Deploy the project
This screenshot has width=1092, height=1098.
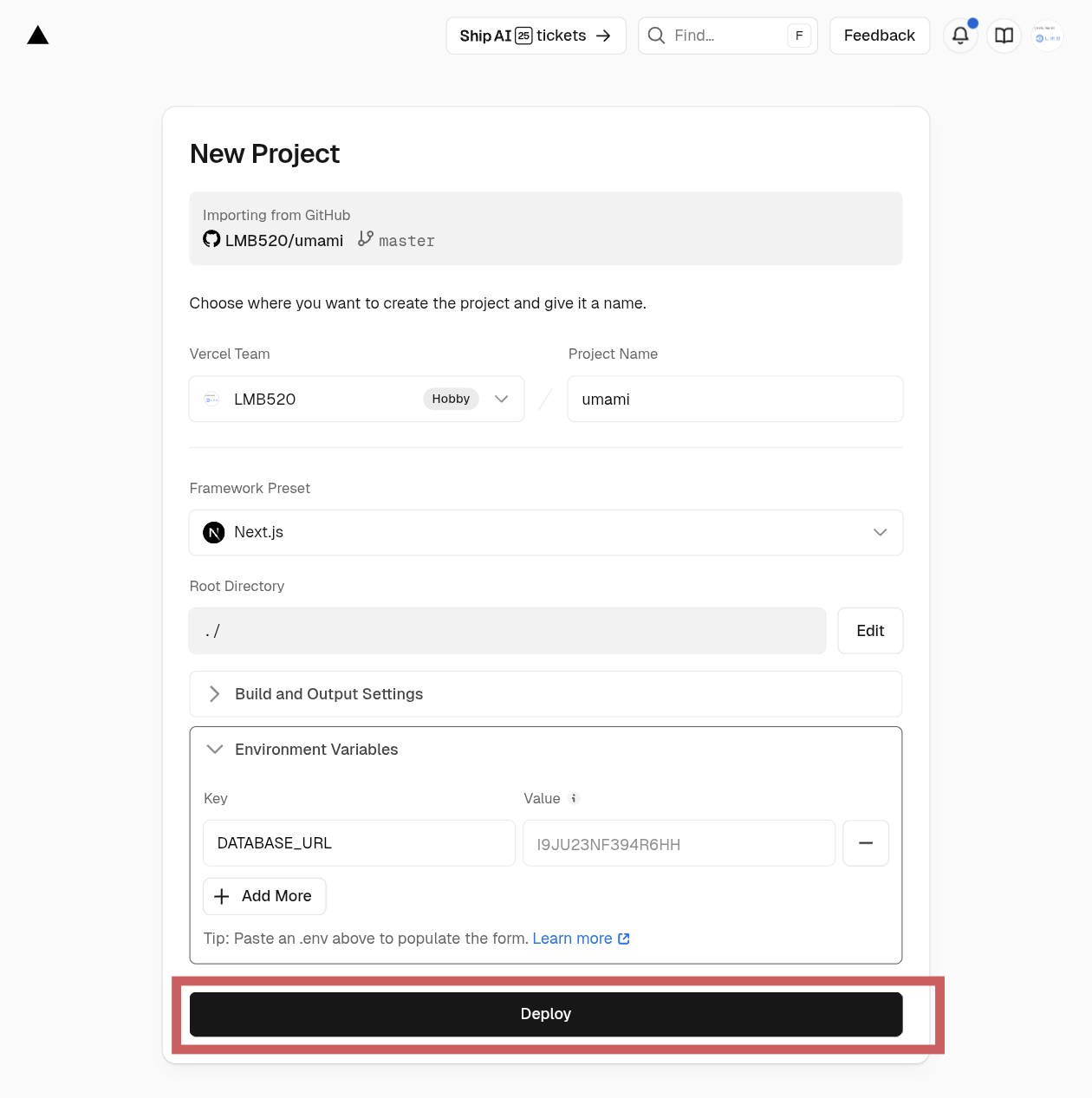click(545, 1014)
